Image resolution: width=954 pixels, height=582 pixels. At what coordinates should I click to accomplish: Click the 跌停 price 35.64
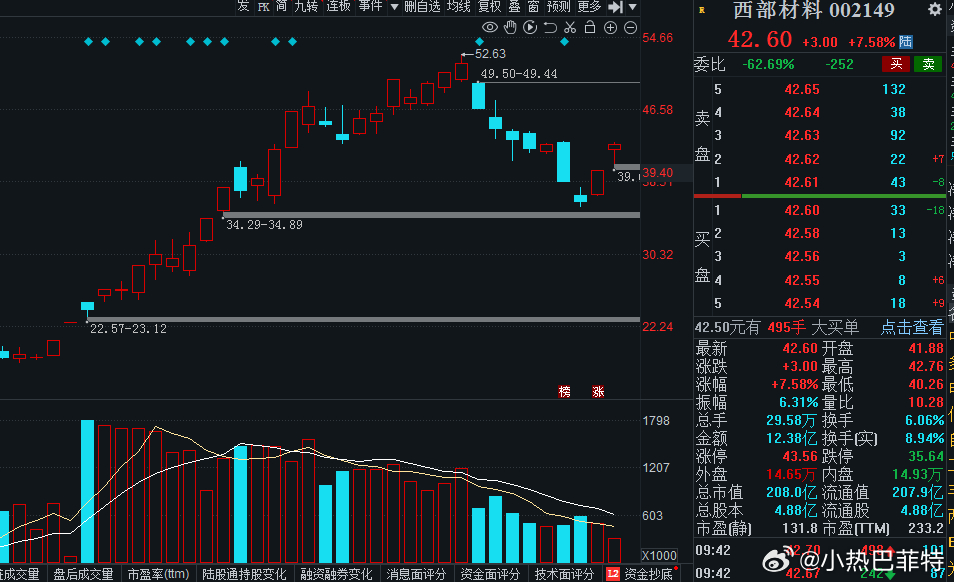point(926,456)
